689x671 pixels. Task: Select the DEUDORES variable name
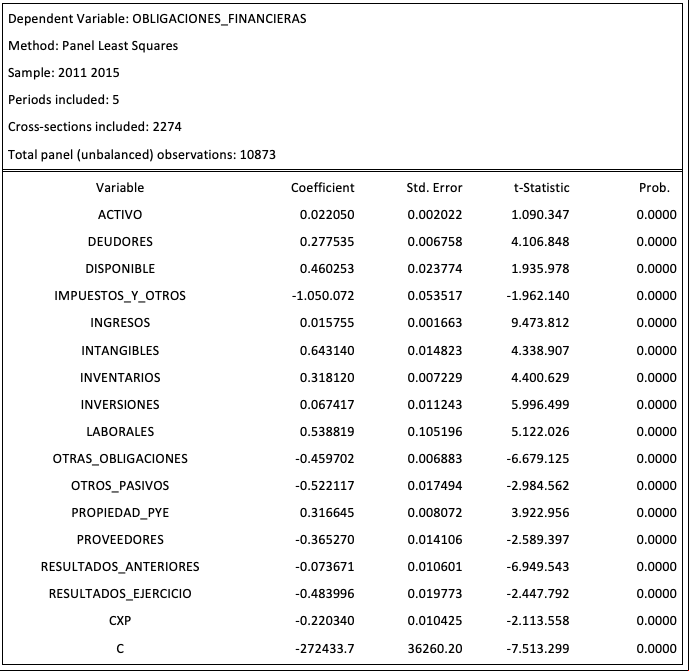click(120, 242)
